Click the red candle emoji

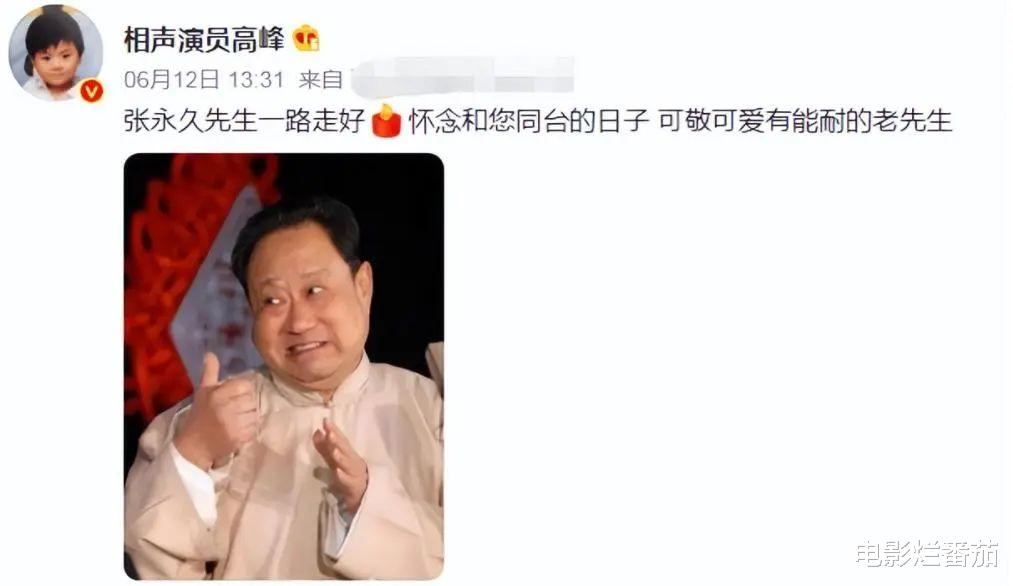point(387,121)
